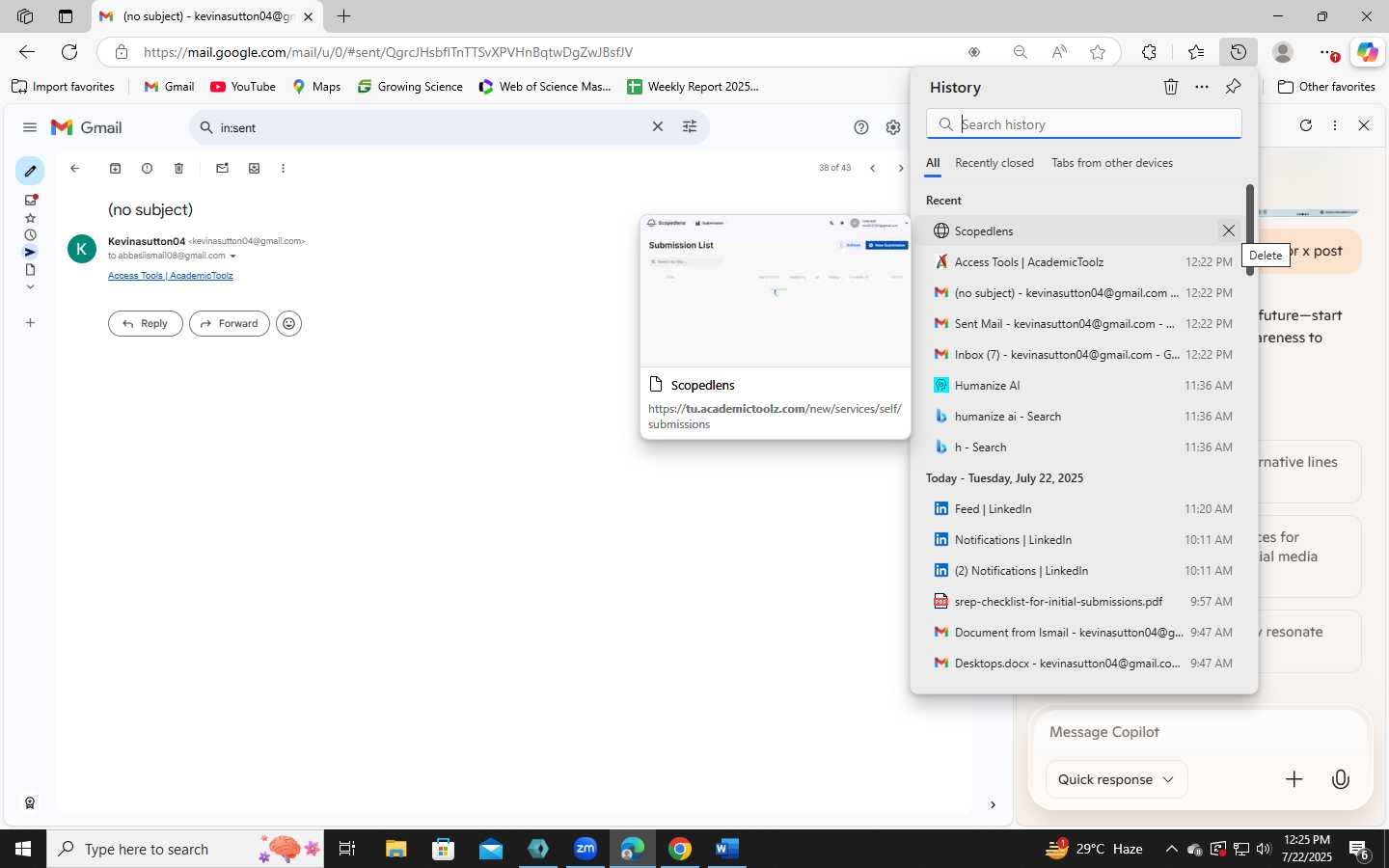Show side panel arrow at bottom right
1389x868 pixels.
(993, 804)
